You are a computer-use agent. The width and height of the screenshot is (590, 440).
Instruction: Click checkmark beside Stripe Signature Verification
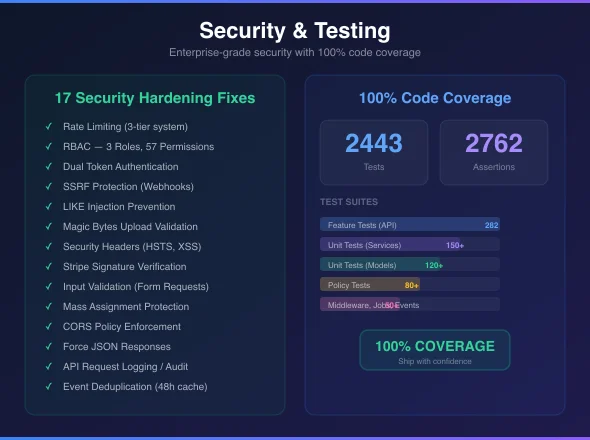tap(49, 266)
